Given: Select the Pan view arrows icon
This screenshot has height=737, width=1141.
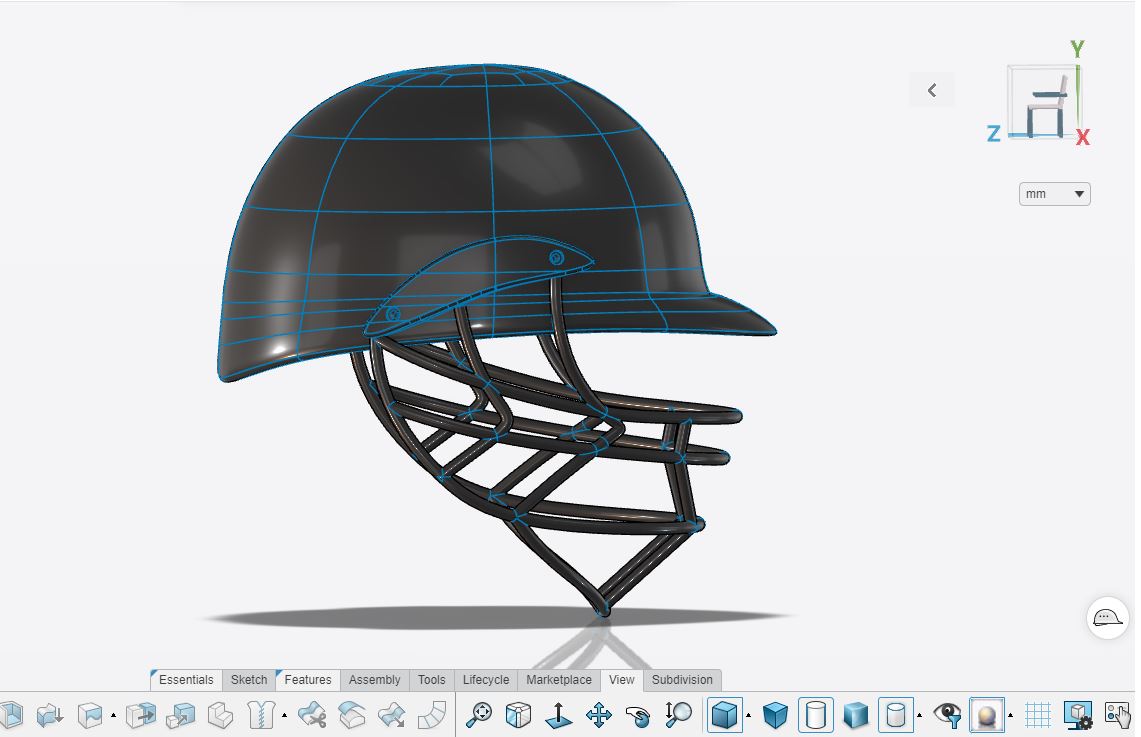Looking at the screenshot, I should coord(598,714).
